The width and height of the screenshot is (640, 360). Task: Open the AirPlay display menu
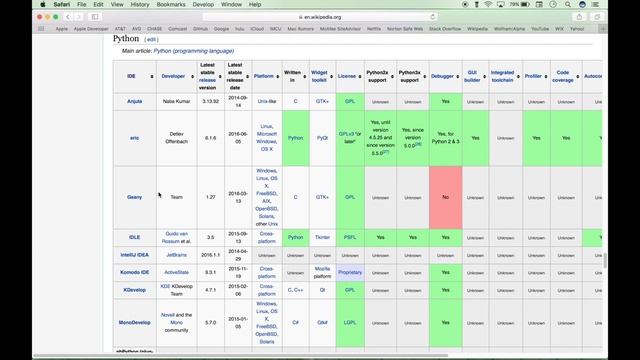click(500, 4)
